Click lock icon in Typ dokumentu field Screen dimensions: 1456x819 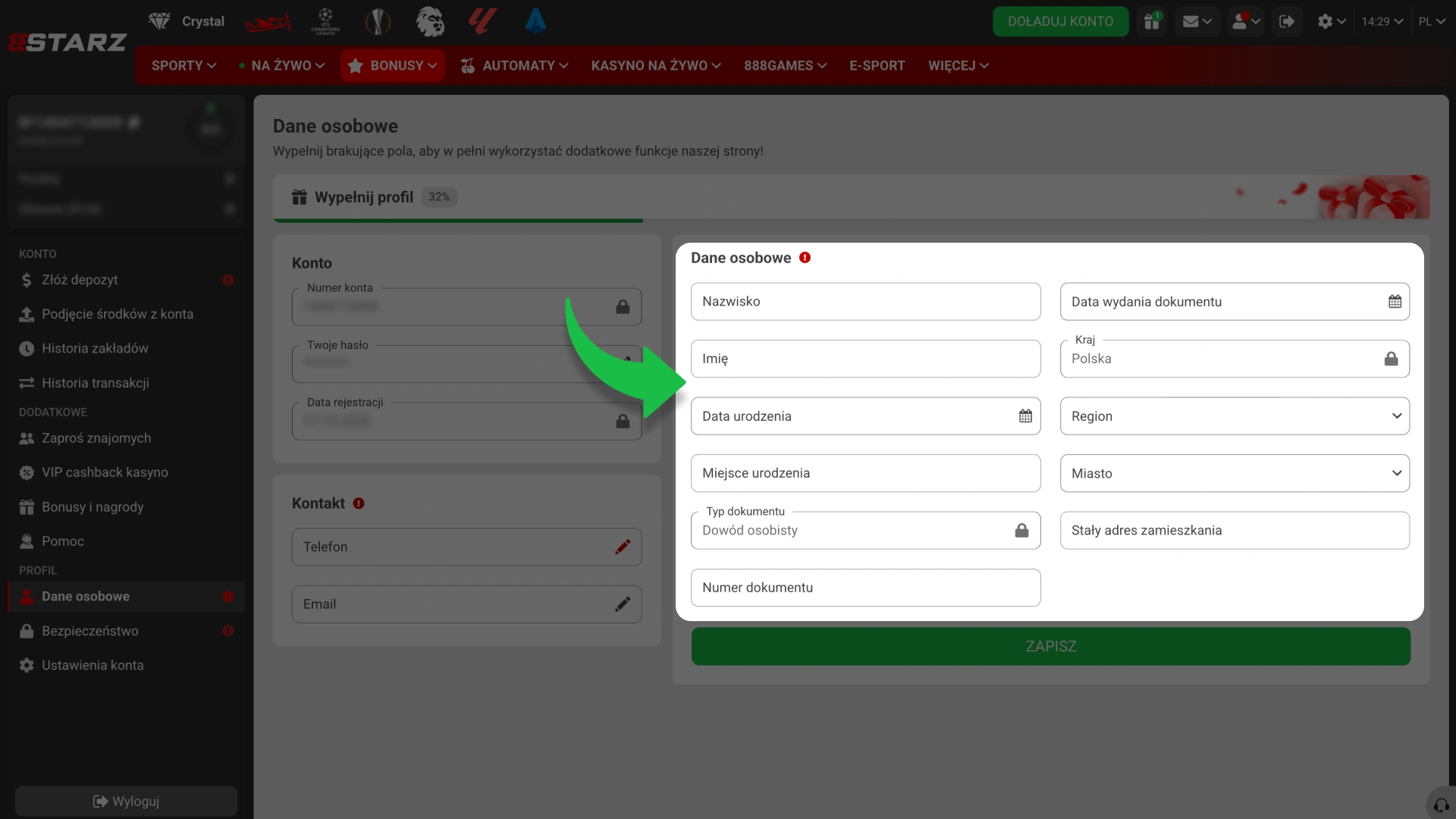coord(1022,530)
